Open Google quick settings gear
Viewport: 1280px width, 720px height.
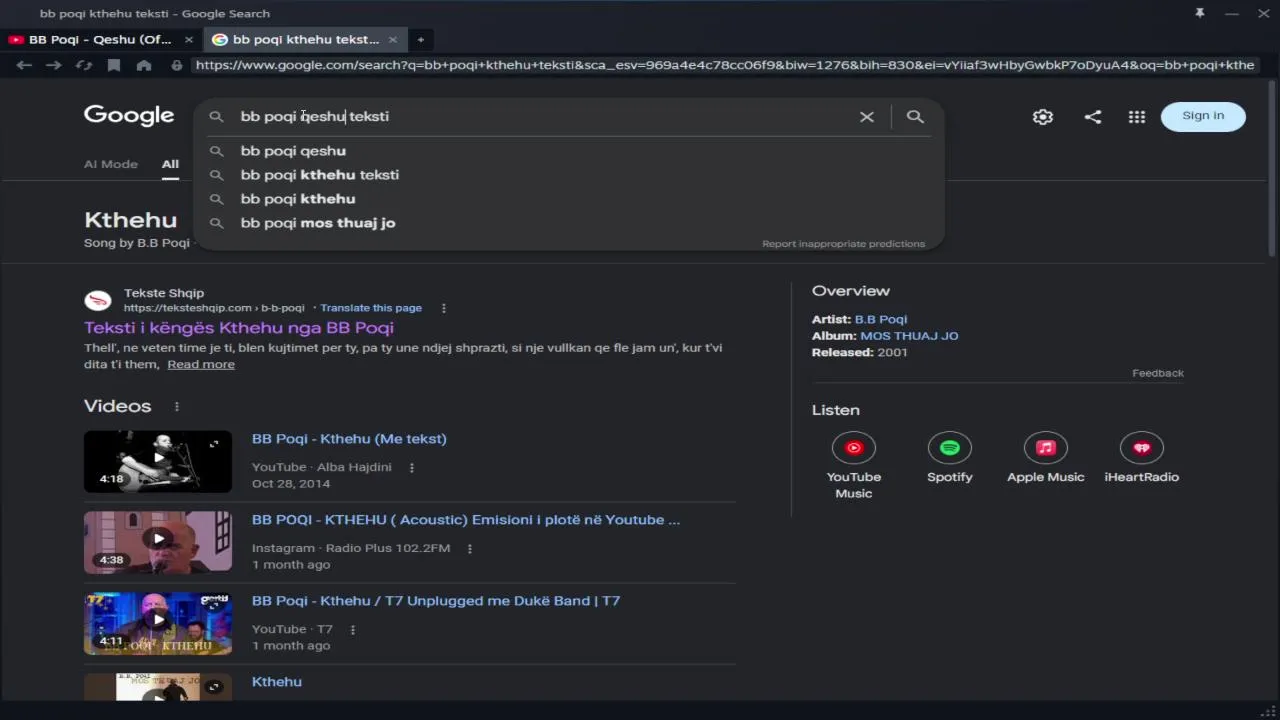pyautogui.click(x=1043, y=117)
